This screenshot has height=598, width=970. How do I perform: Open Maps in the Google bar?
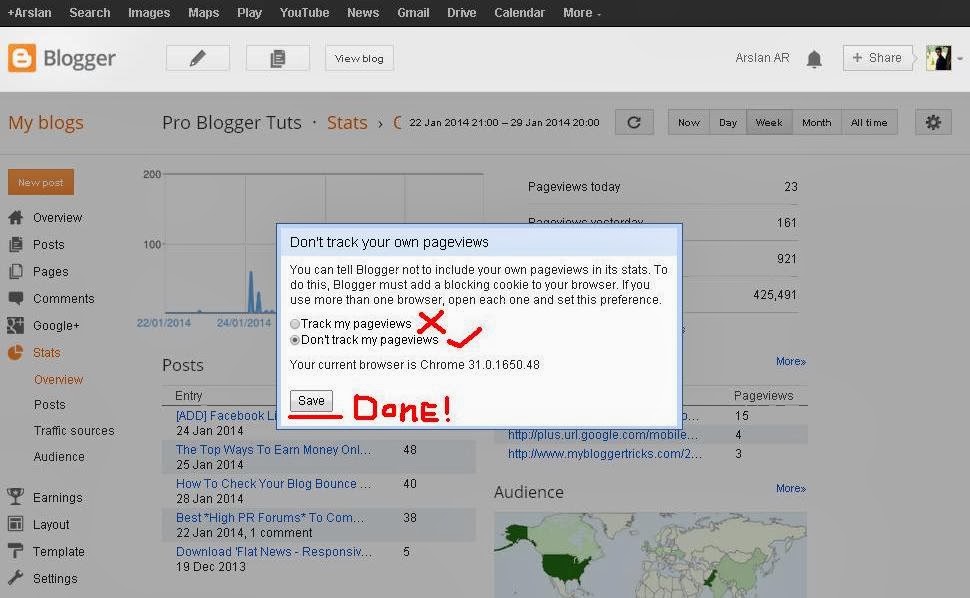point(204,12)
